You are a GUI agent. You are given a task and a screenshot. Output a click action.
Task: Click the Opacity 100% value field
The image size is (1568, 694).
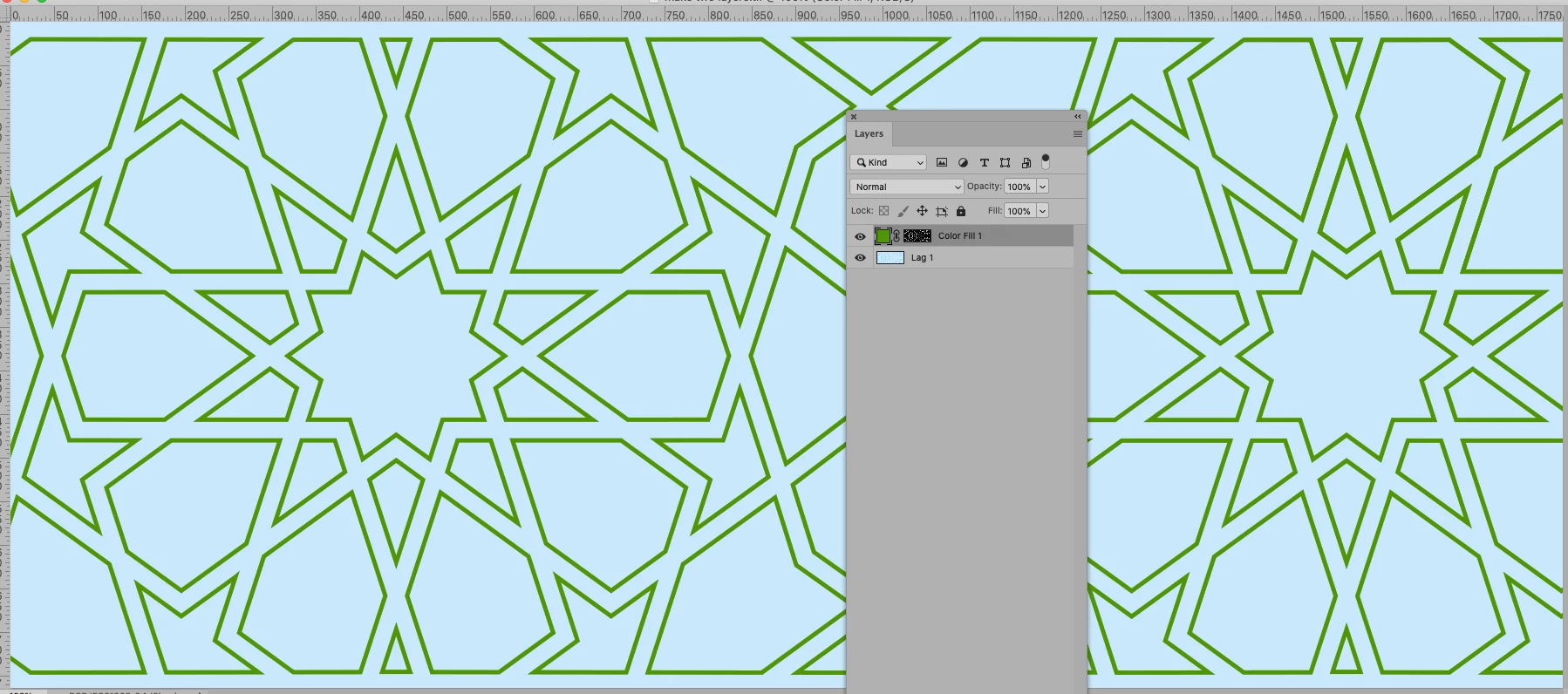pyautogui.click(x=1019, y=187)
